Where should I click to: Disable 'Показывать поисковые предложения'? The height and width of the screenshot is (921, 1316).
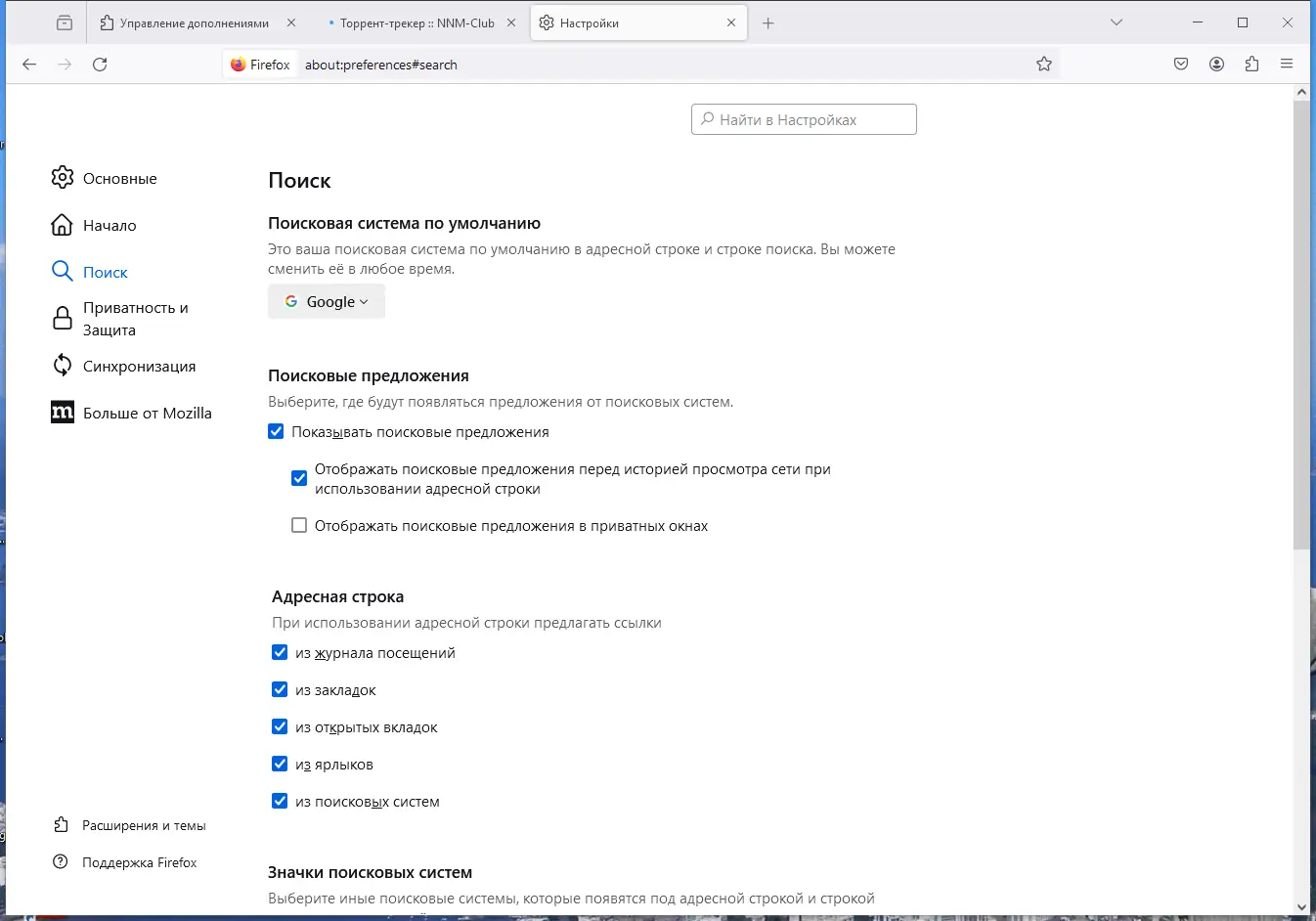point(276,430)
